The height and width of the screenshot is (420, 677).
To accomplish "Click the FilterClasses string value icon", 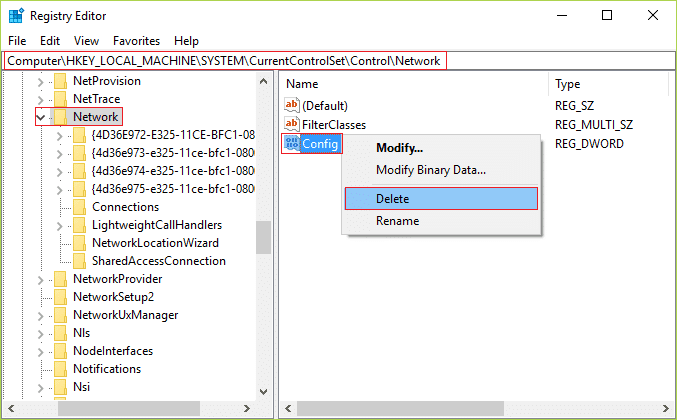I will click(292, 124).
